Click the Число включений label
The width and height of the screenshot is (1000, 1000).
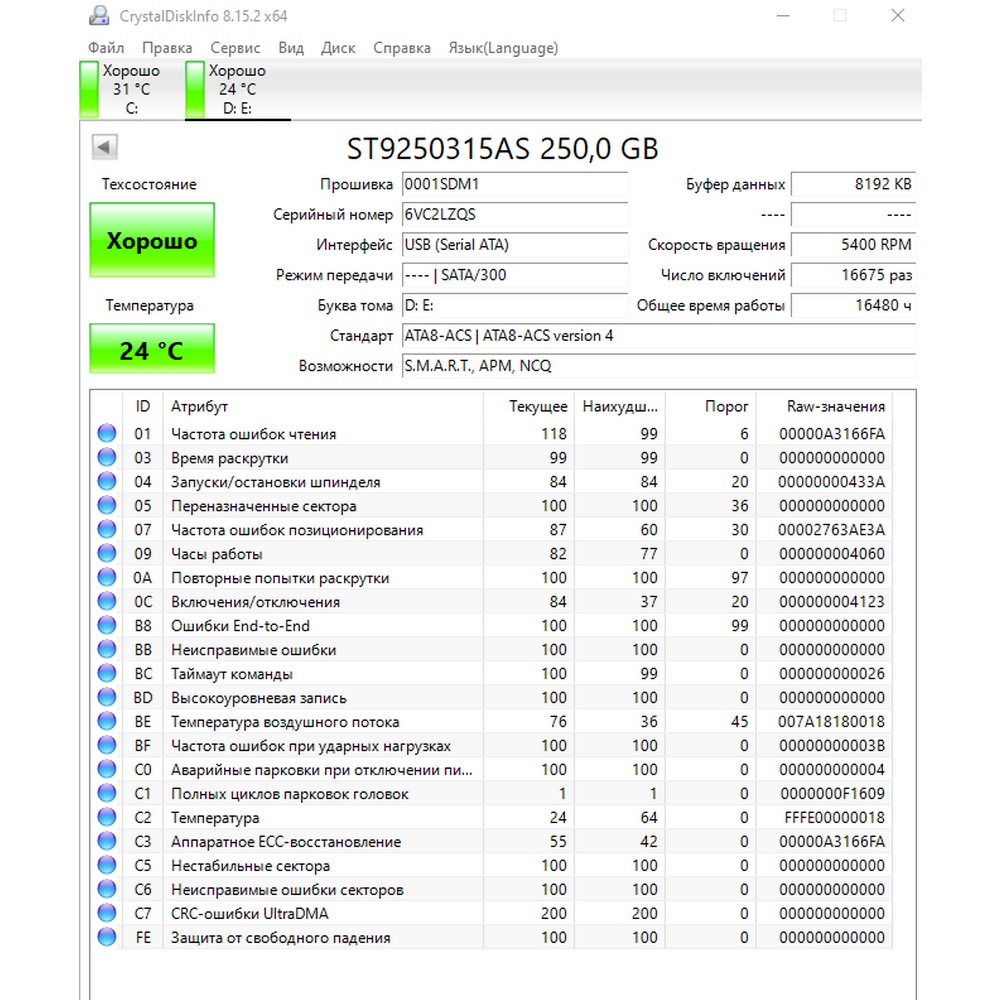pyautogui.click(x=723, y=276)
